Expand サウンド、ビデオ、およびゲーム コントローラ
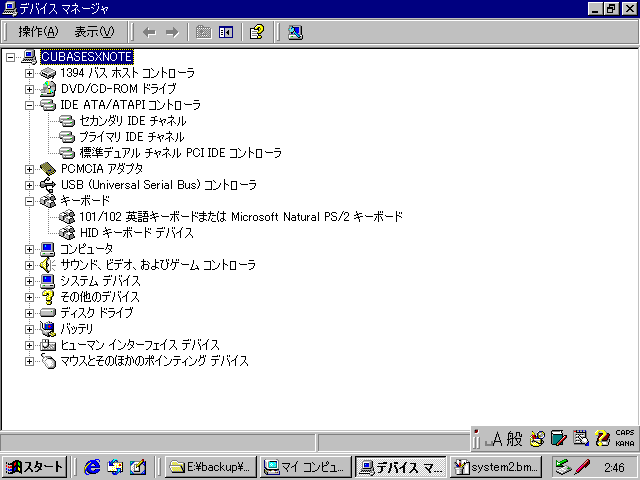The height and width of the screenshot is (480, 640). [29, 265]
